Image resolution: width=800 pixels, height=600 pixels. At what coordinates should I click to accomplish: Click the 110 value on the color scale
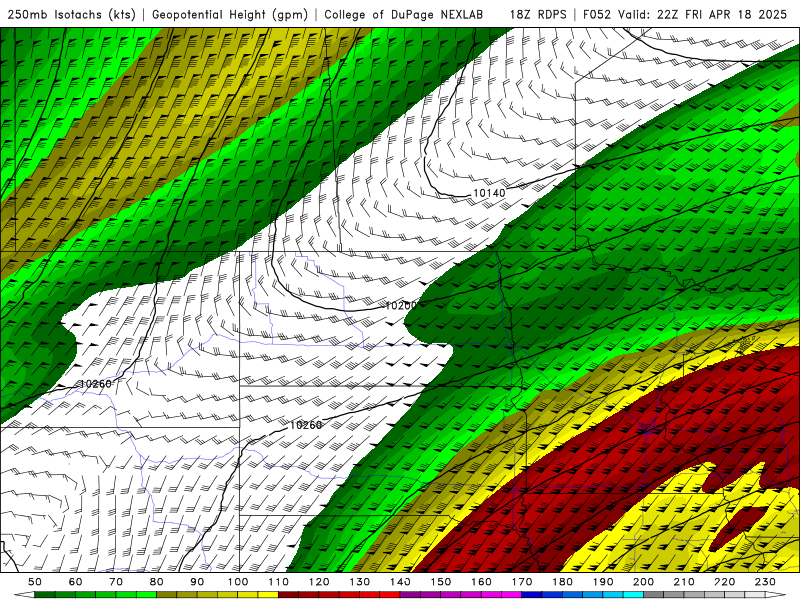279,582
